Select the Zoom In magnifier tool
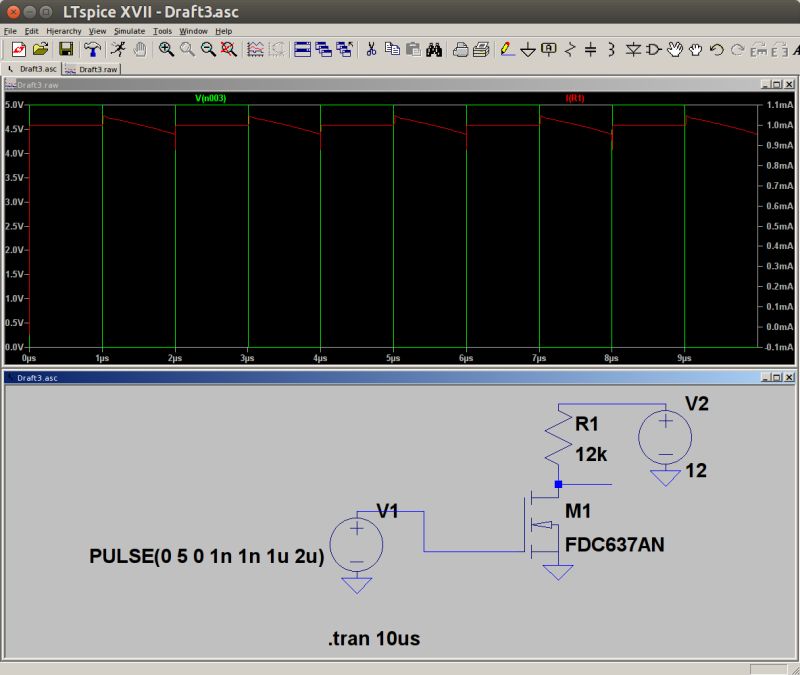This screenshot has height=675, width=800. pos(165,47)
